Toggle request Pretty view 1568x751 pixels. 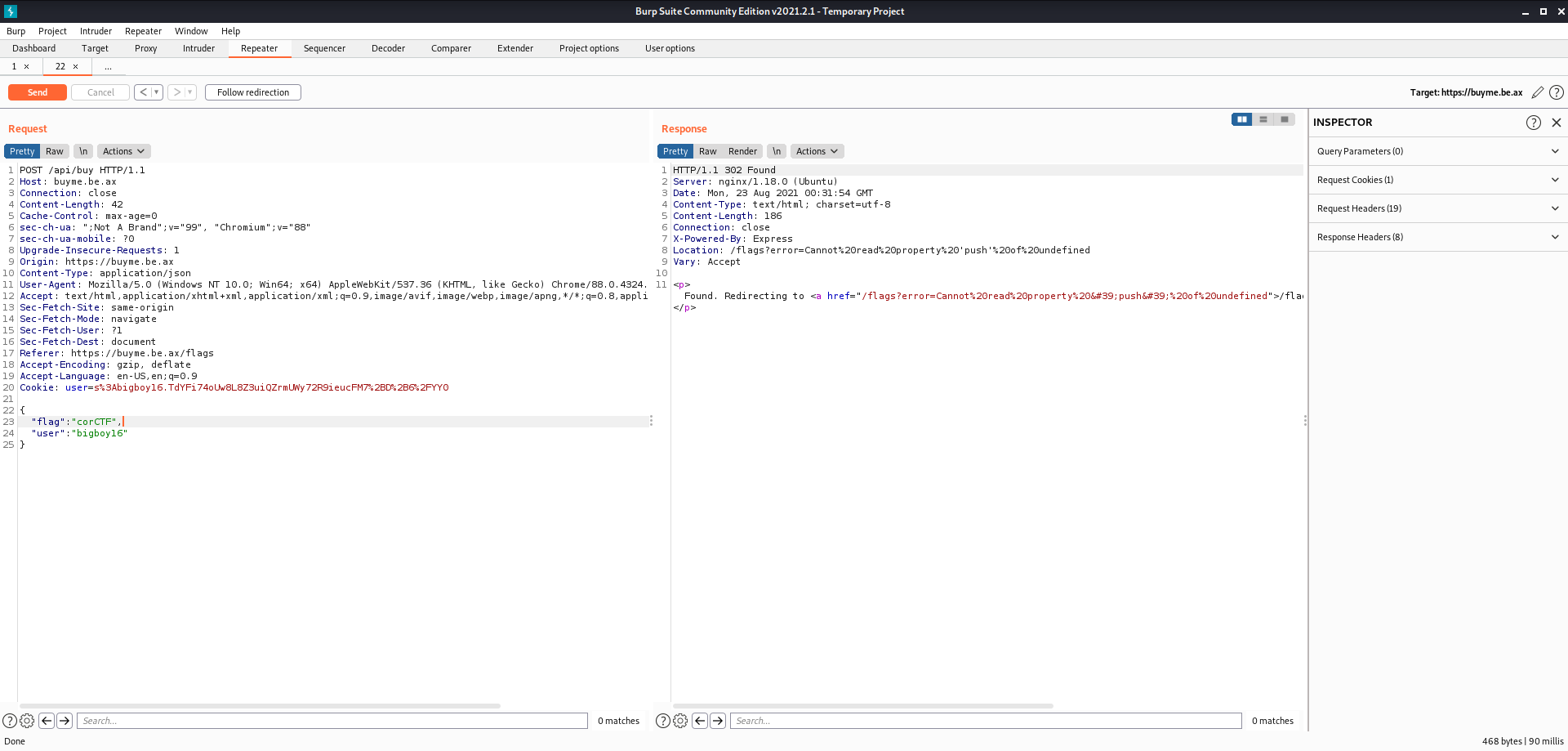(22, 151)
